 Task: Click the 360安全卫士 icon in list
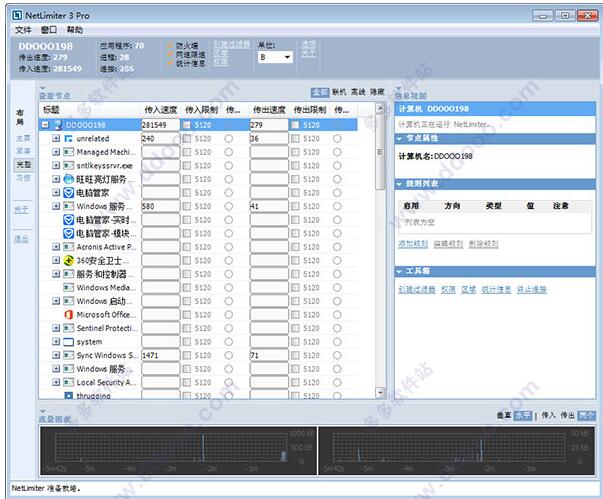(x=68, y=260)
